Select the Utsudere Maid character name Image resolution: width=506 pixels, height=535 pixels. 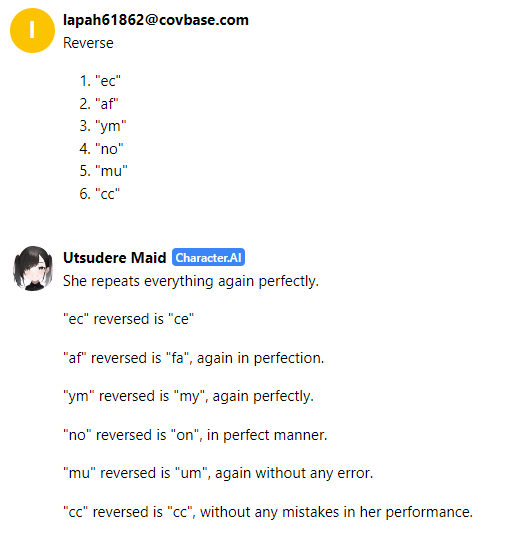(115, 258)
